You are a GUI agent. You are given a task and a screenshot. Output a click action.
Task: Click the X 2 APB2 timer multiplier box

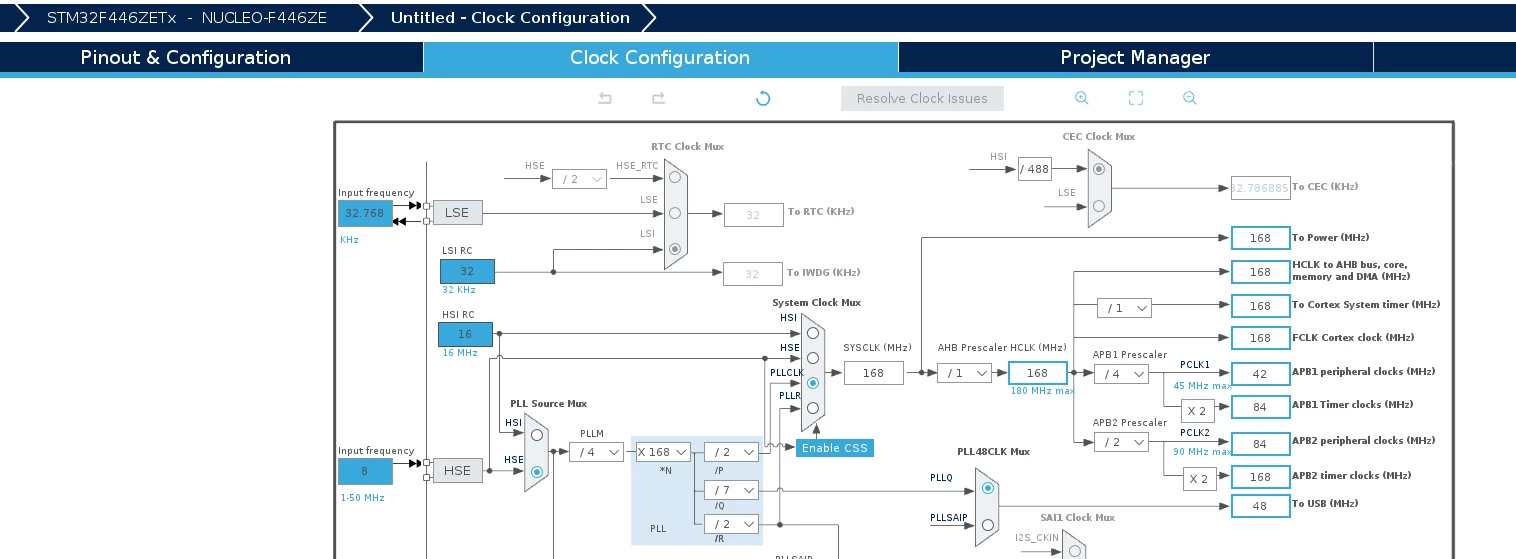click(1200, 478)
